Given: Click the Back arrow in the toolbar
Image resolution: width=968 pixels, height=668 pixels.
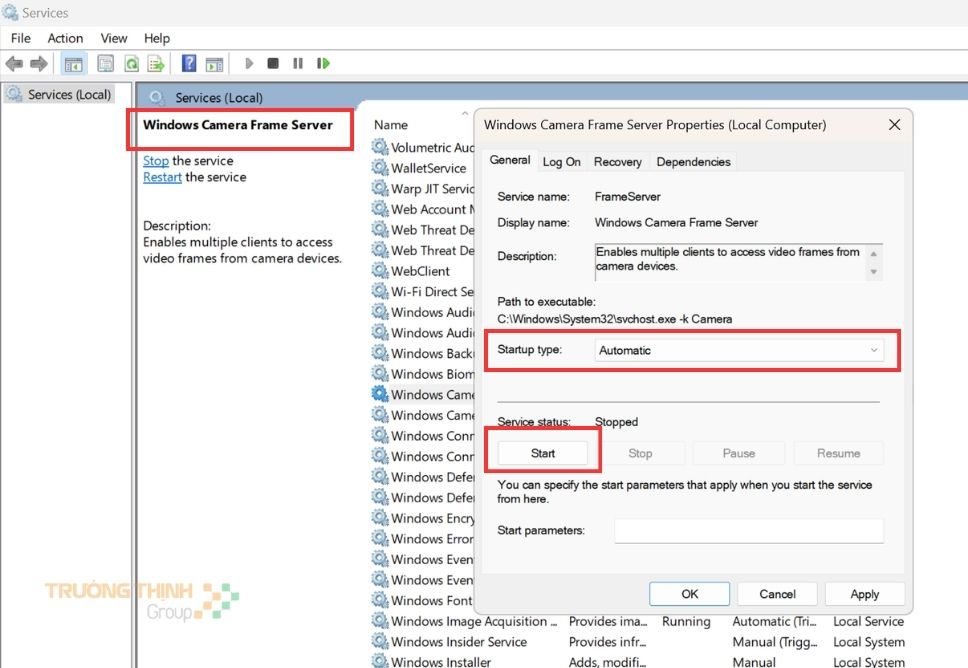Looking at the screenshot, I should (x=14, y=64).
